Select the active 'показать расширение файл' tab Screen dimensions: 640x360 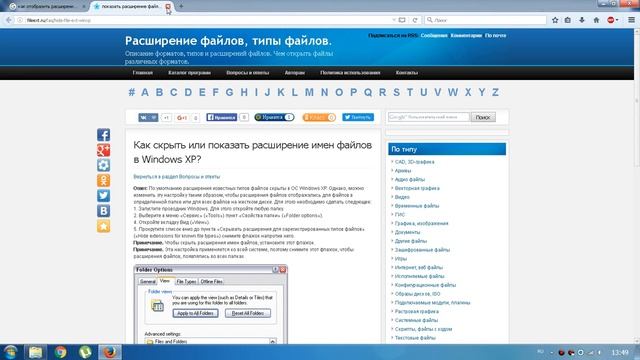click(x=131, y=7)
